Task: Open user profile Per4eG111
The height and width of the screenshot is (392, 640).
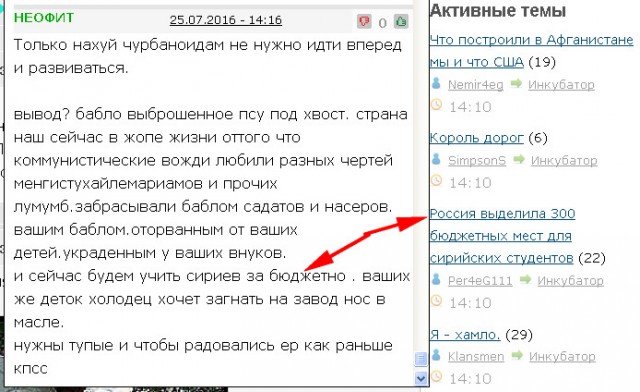Action: 480,281
